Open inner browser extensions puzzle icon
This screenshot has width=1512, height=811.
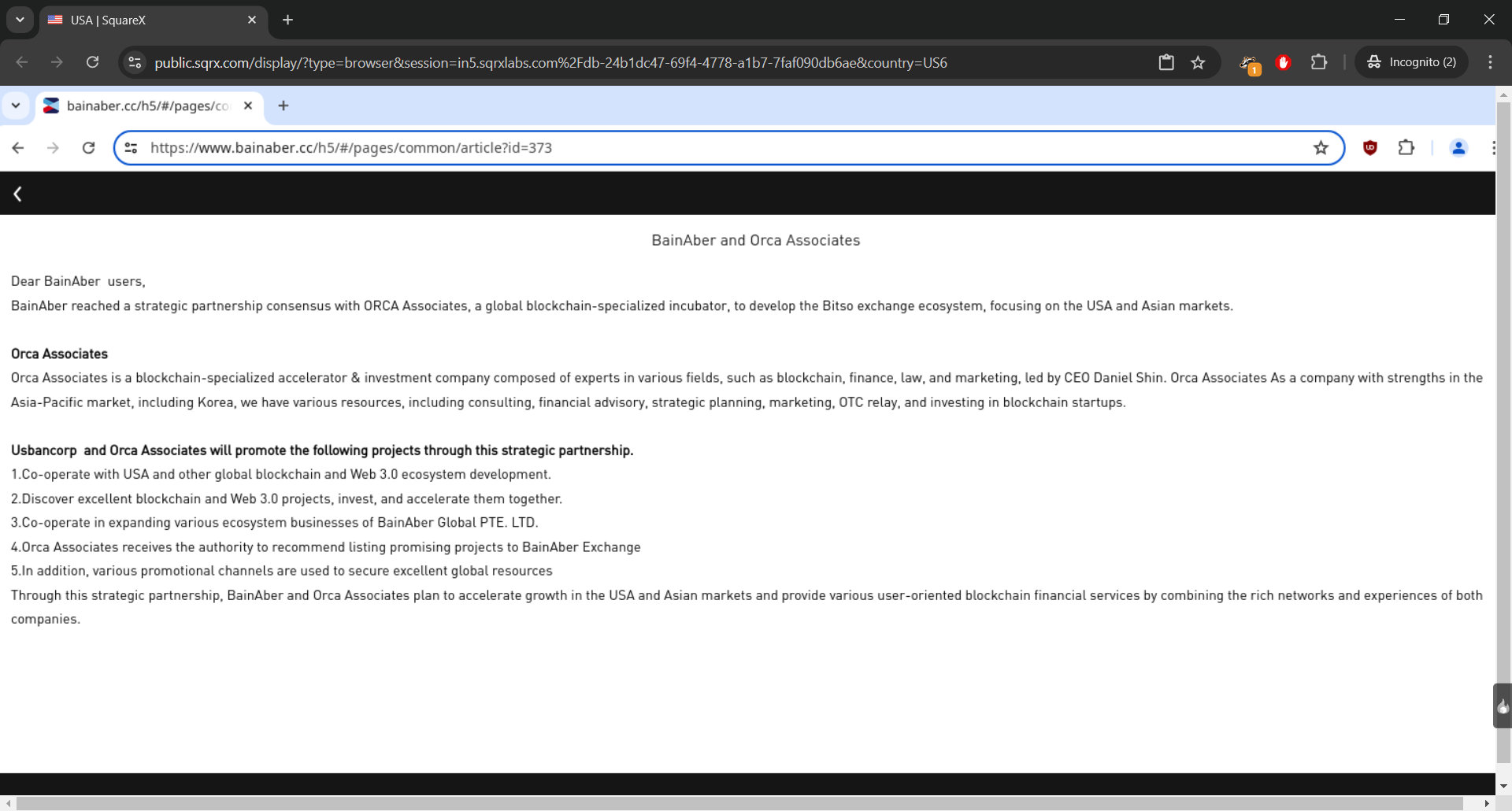tap(1406, 148)
